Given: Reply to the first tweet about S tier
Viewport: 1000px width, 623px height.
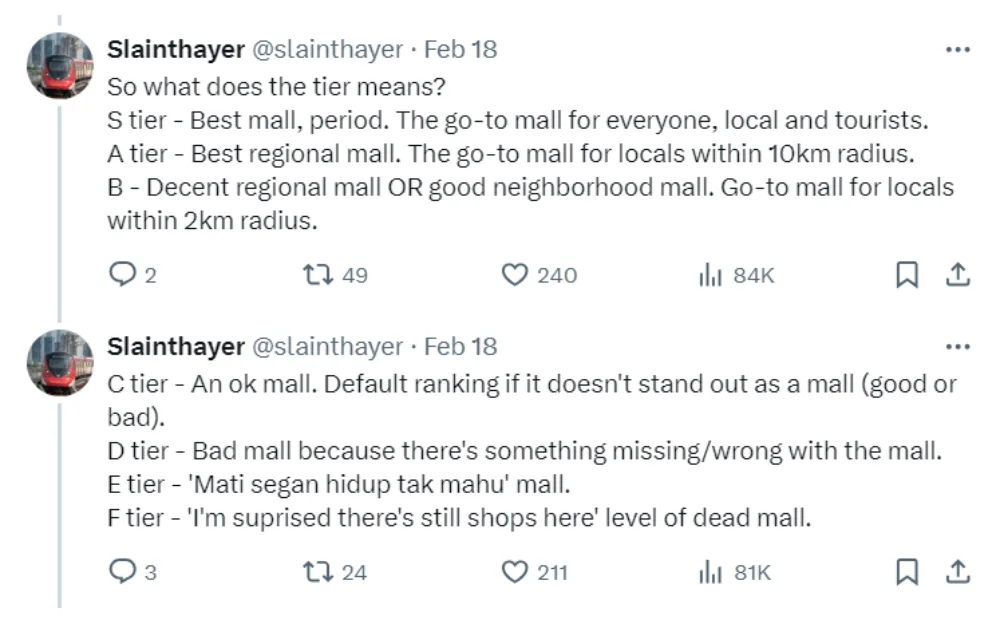Looking at the screenshot, I should [x=120, y=275].
